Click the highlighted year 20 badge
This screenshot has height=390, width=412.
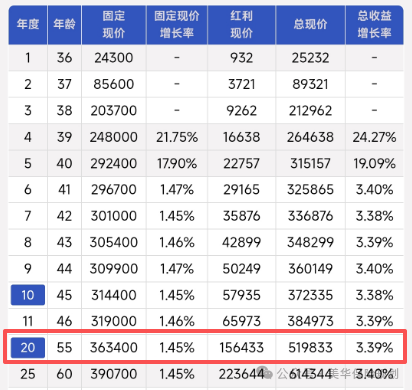click(28, 348)
